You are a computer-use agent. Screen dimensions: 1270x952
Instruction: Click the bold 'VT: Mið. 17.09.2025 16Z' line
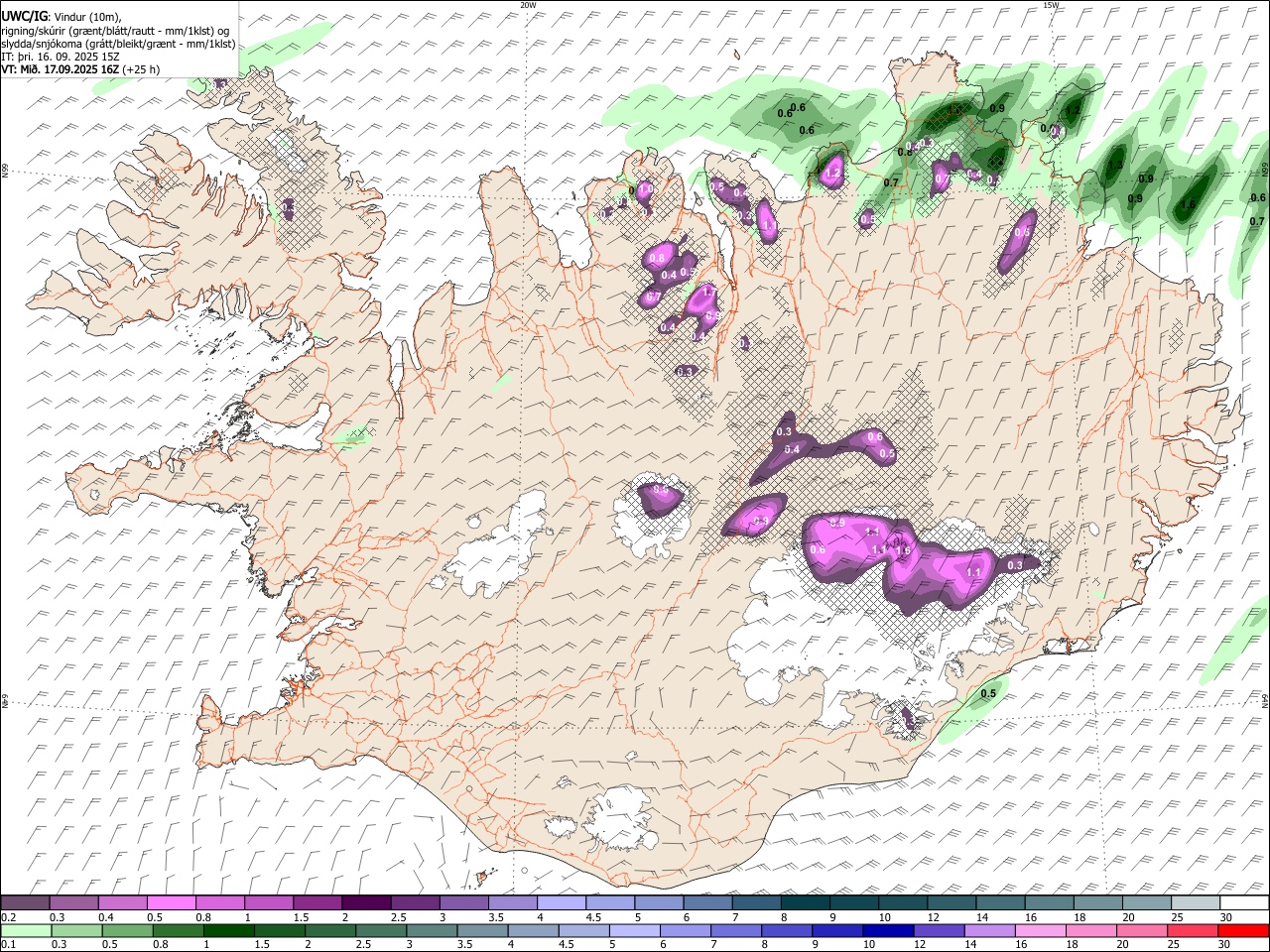(61, 69)
